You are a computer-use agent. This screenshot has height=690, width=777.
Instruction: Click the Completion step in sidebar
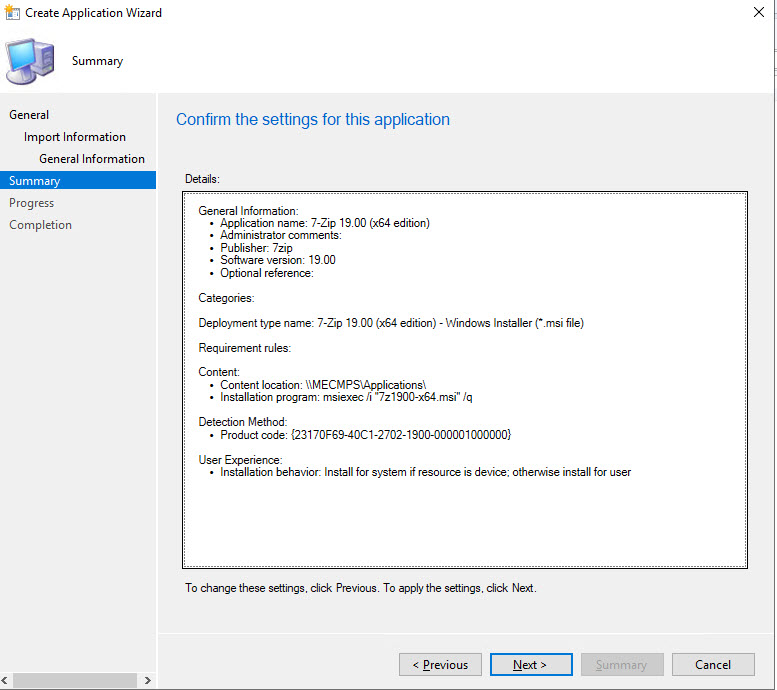click(41, 225)
